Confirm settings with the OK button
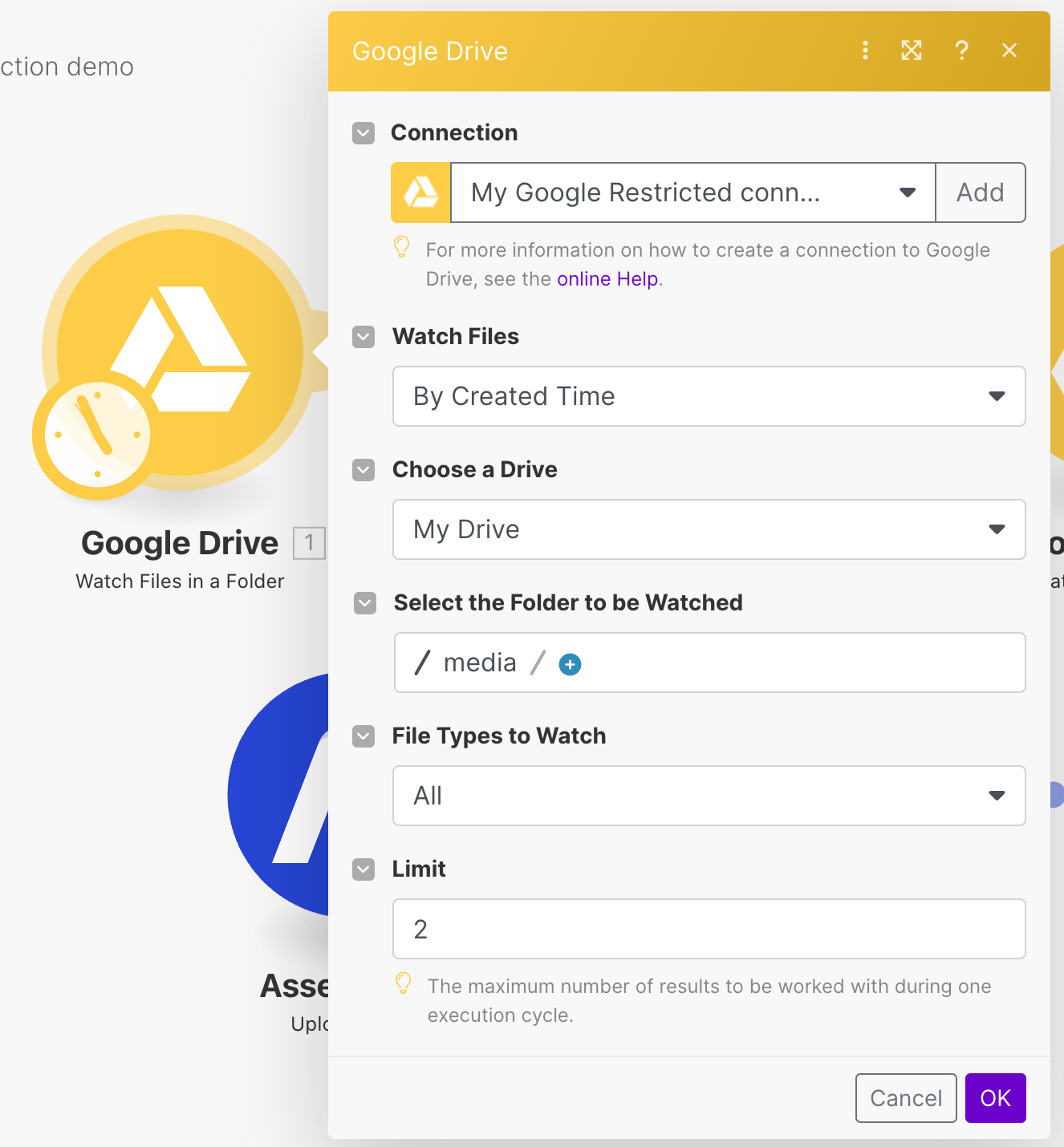 point(996,1098)
